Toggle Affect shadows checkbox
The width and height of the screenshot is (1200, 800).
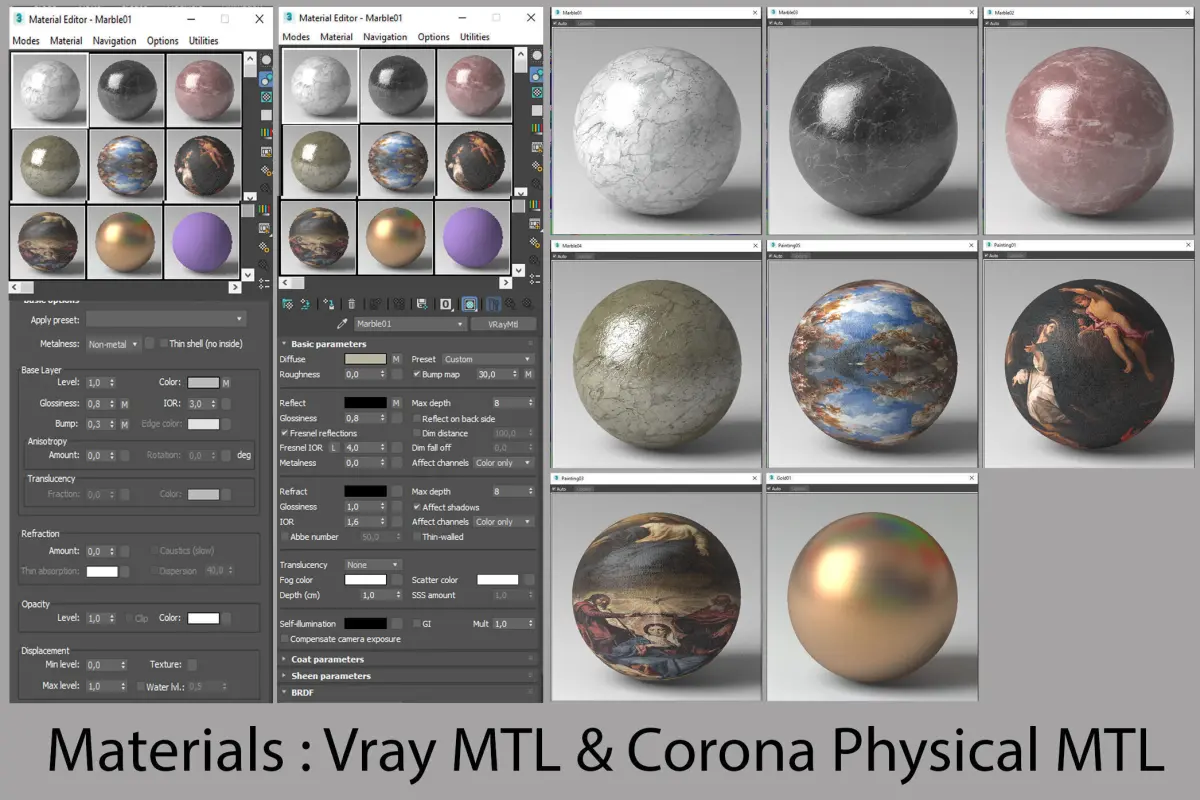[417, 507]
